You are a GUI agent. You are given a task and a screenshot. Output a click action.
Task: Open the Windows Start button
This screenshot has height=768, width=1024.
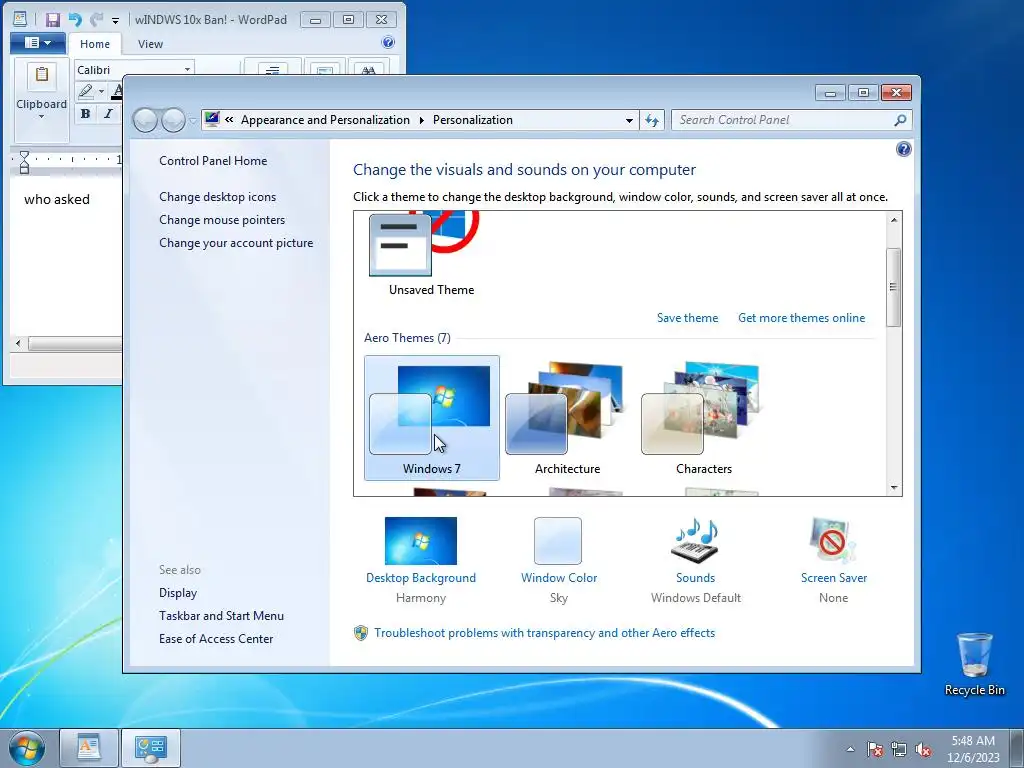pos(27,748)
